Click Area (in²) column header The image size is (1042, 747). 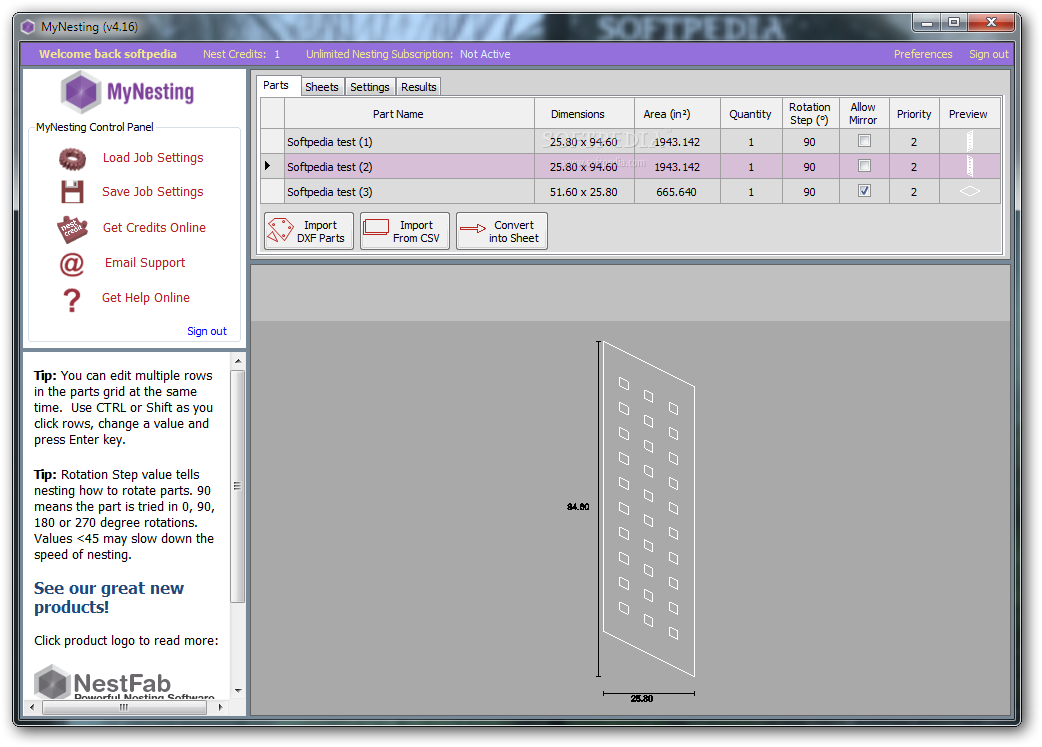pos(678,114)
